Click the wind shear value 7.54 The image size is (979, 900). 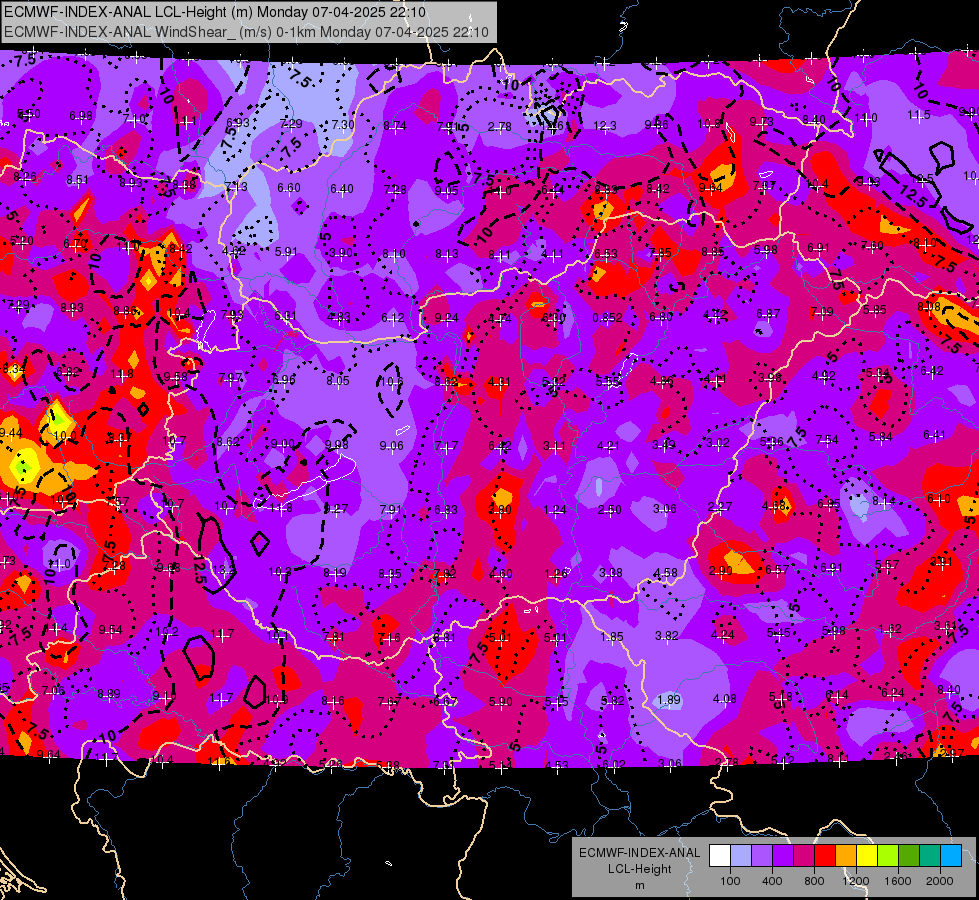tap(827, 440)
